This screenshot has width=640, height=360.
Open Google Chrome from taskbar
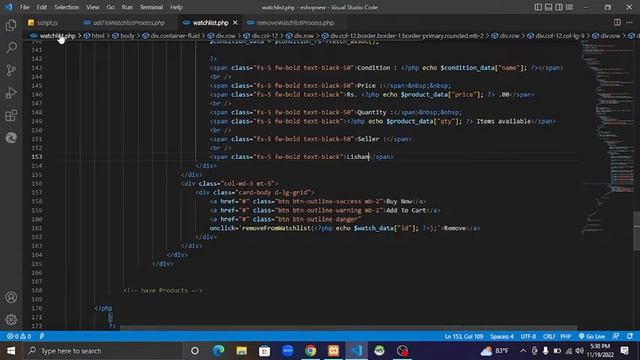pos(311,351)
